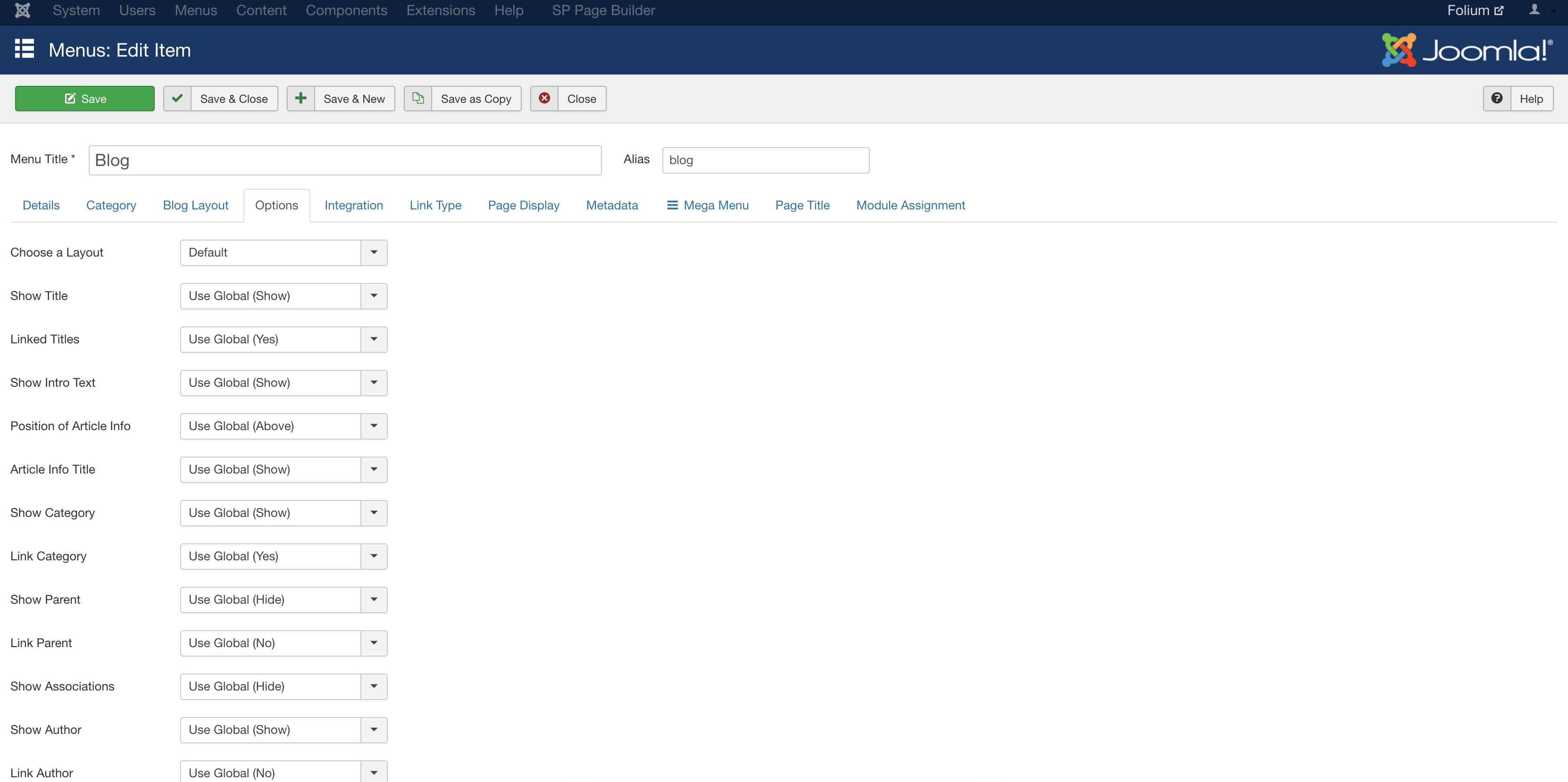Open the Folium site preview link
The width and height of the screenshot is (1568, 782).
(x=1474, y=10)
